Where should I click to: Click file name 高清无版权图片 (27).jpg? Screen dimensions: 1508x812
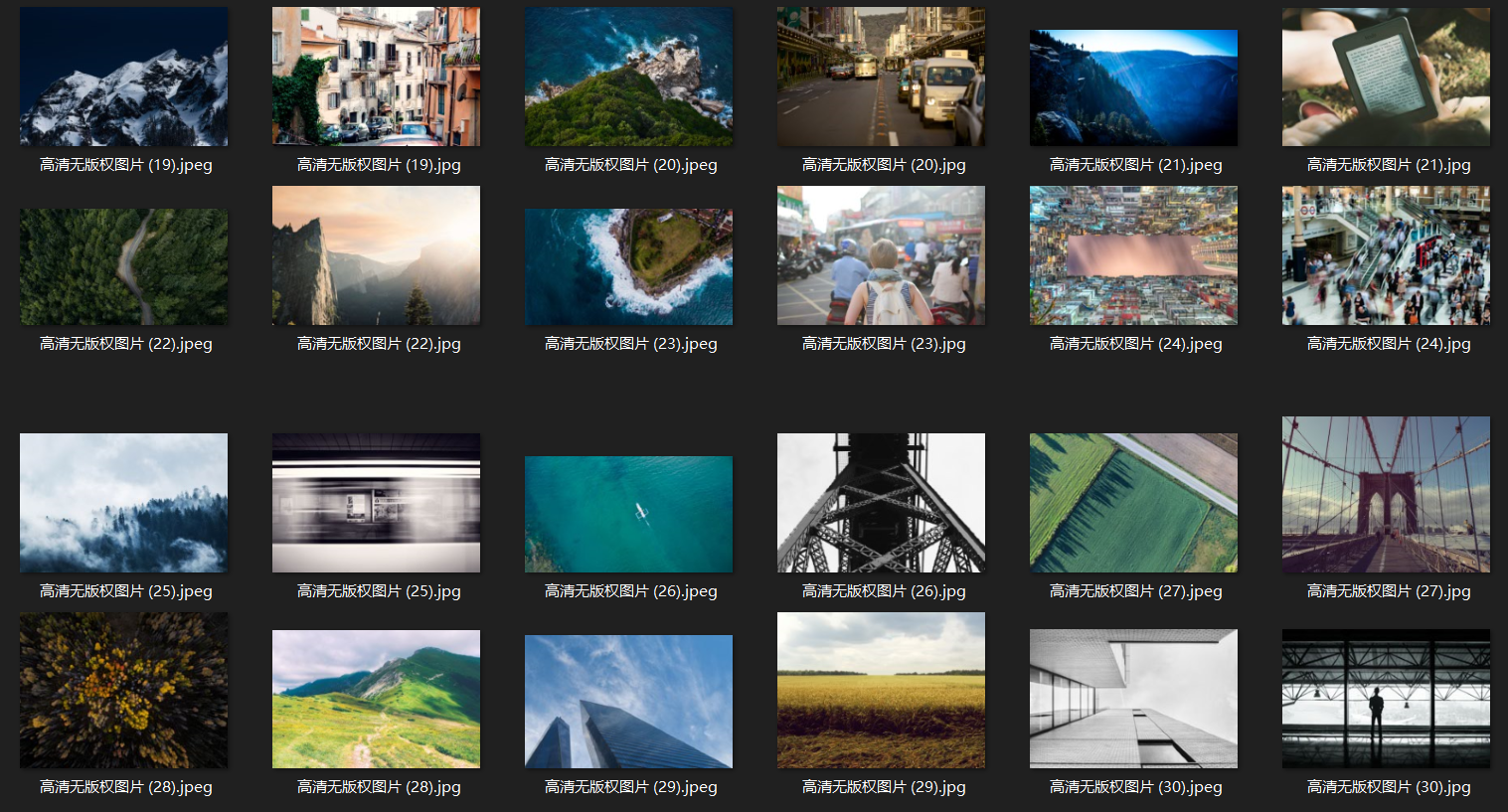pos(1389,591)
